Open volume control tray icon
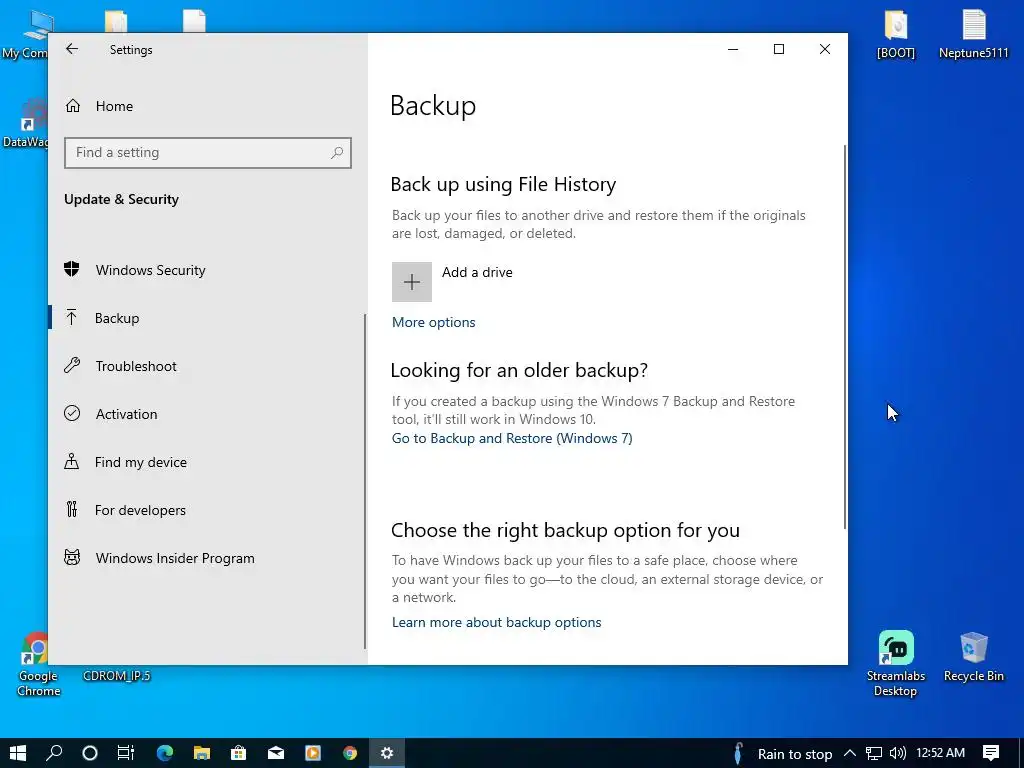Screen dimensions: 1024x768 click(x=898, y=753)
